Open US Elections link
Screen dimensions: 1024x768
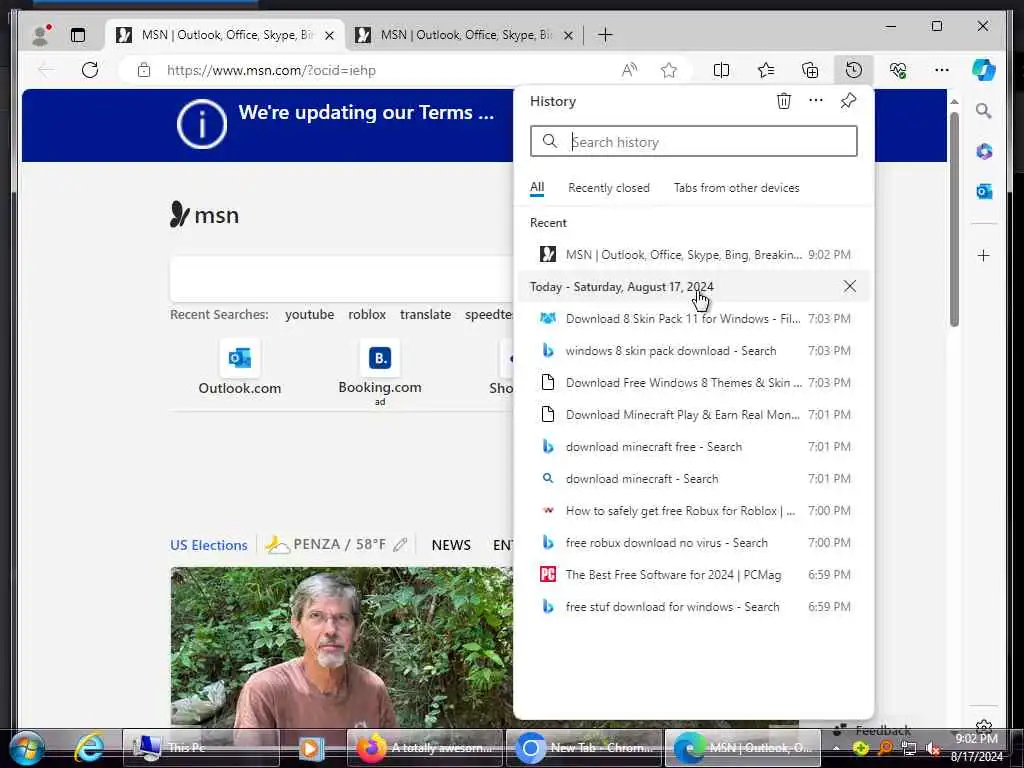209,545
